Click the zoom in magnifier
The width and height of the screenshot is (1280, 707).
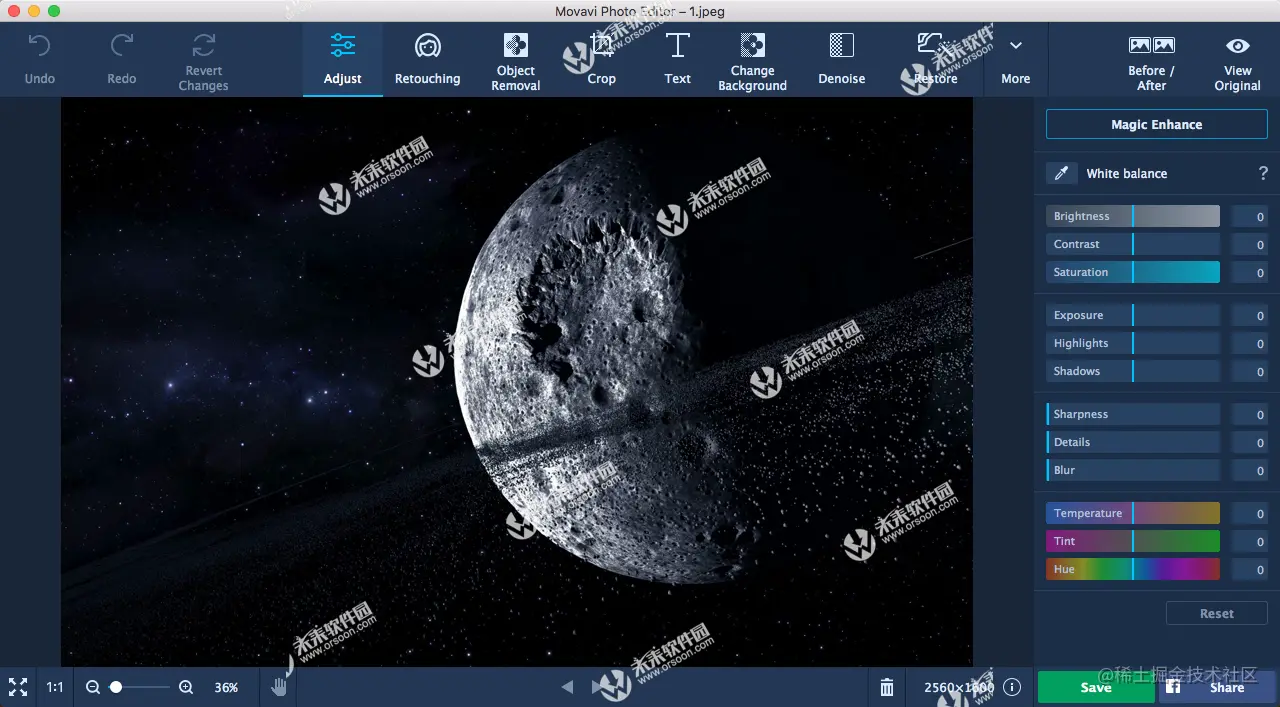(186, 687)
